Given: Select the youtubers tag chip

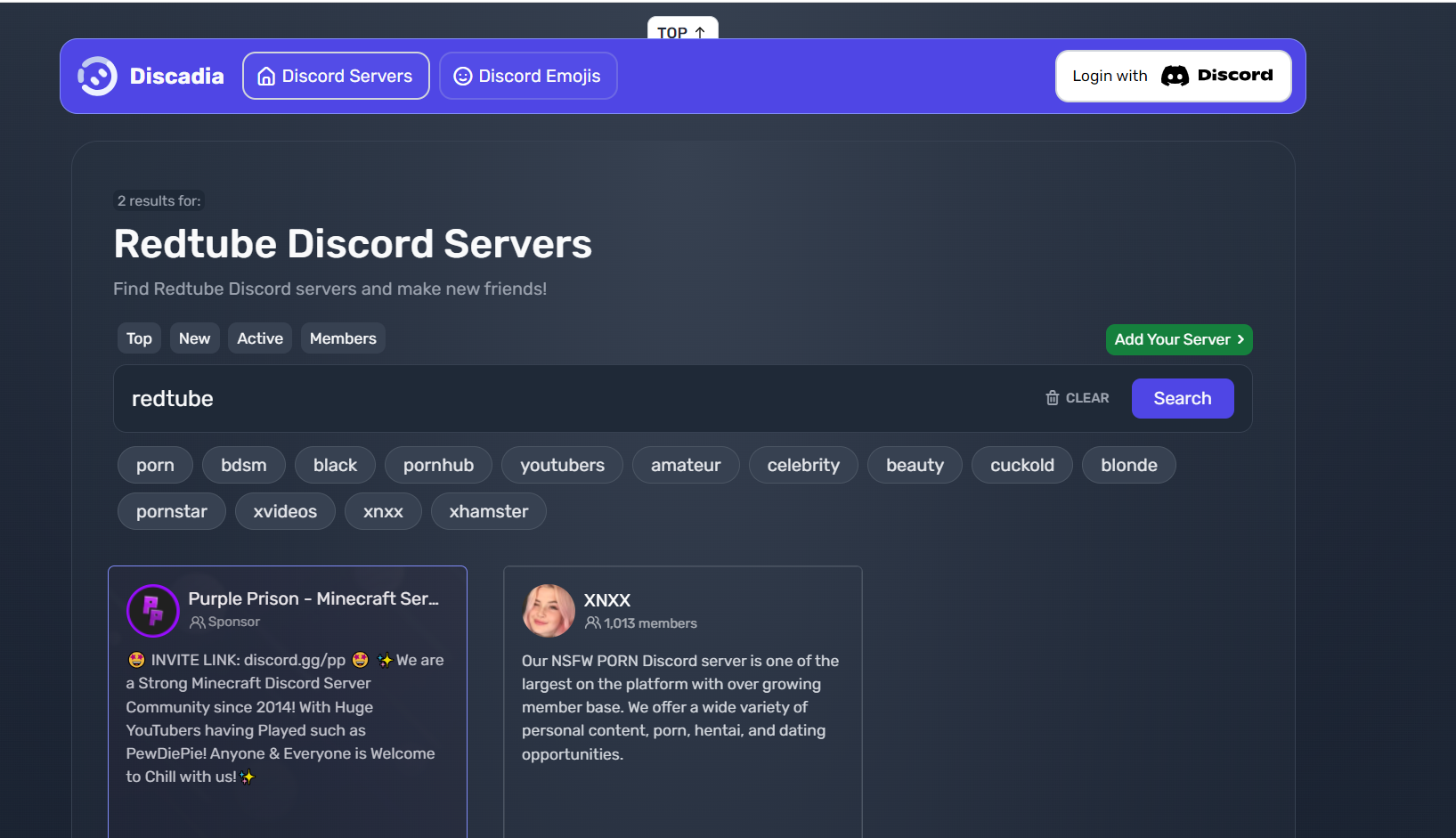Looking at the screenshot, I should pos(562,465).
